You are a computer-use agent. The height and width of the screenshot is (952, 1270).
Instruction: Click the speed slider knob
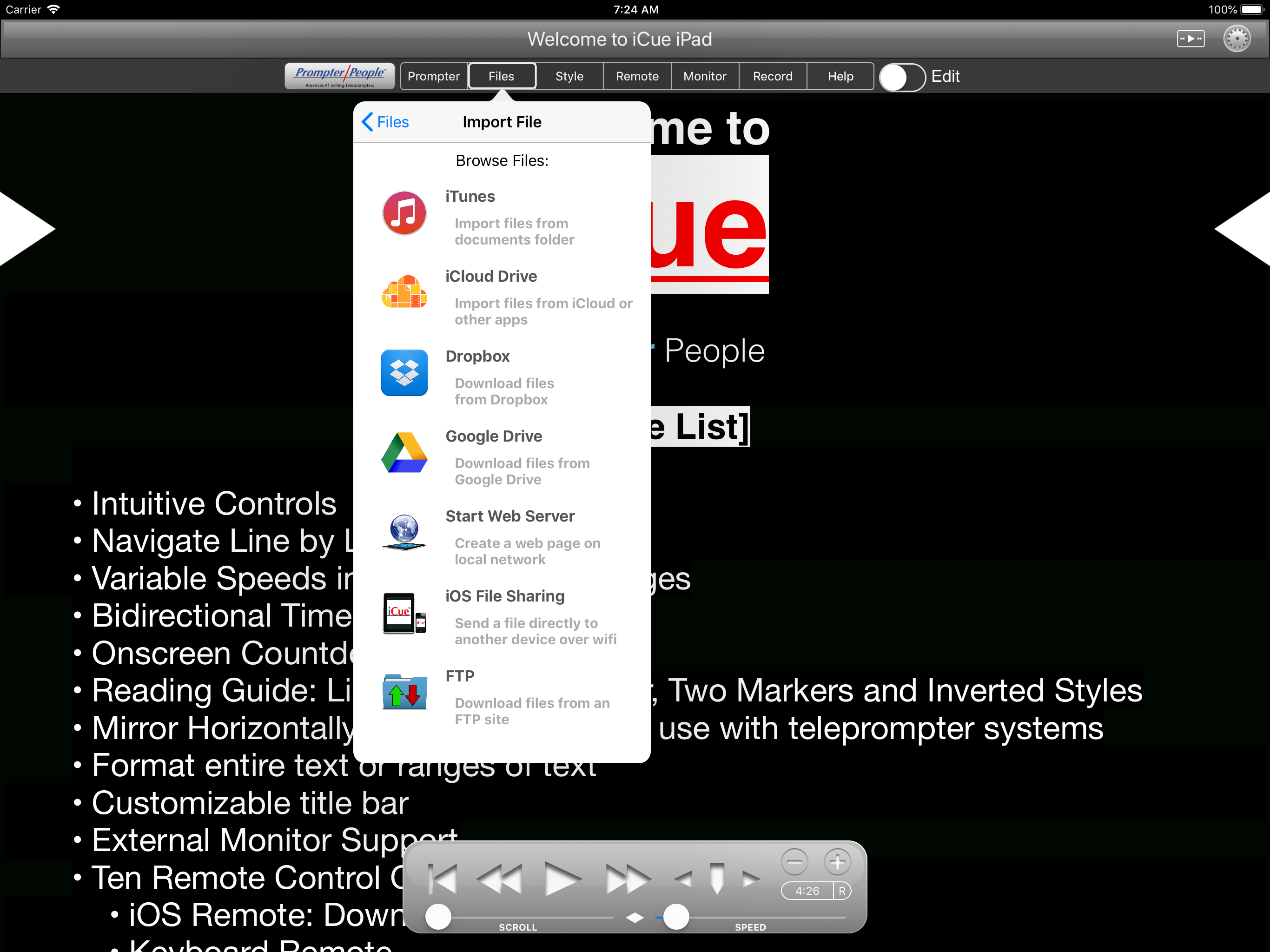coord(676,916)
